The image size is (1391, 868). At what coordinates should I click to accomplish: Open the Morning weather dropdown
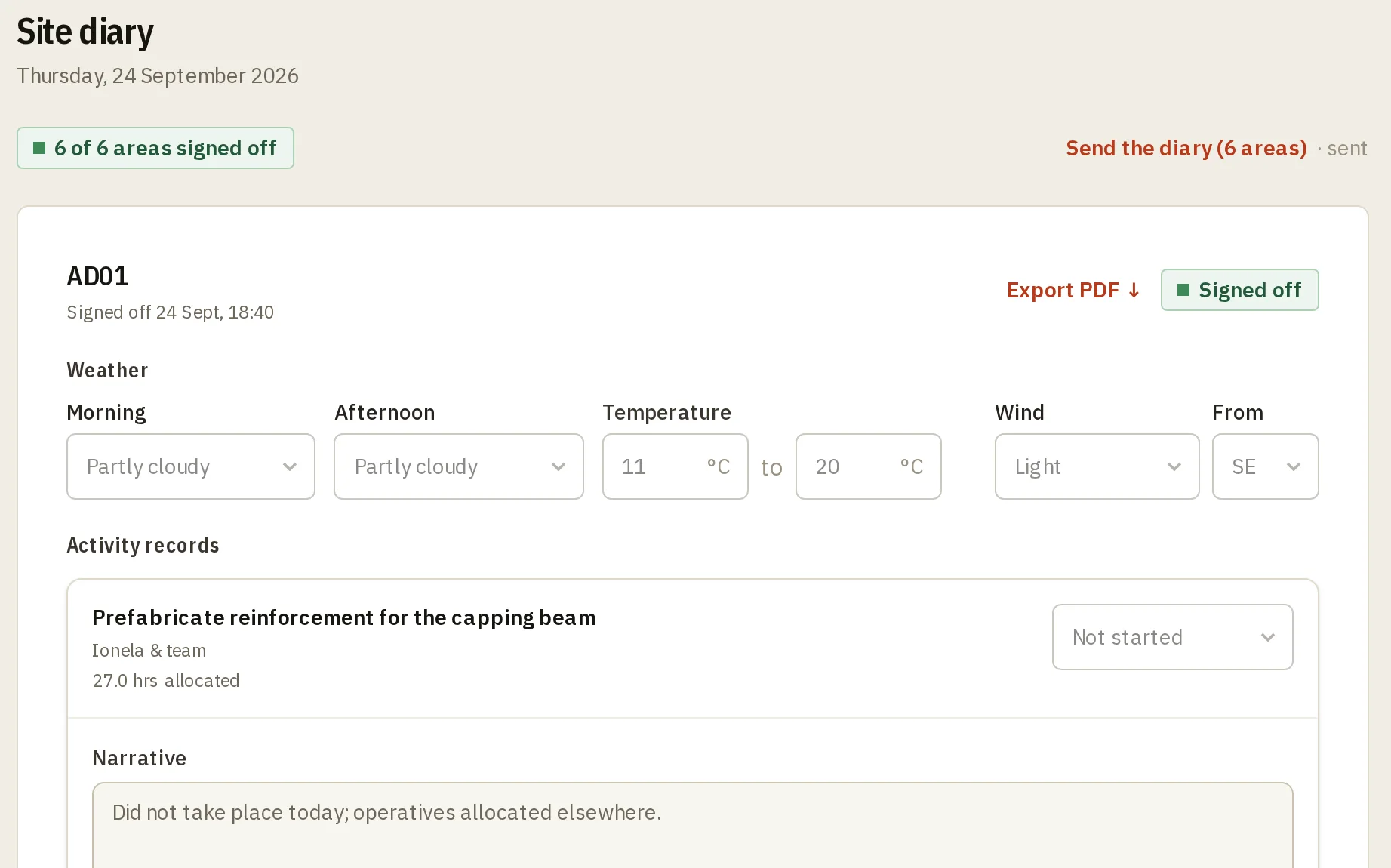[x=191, y=466]
